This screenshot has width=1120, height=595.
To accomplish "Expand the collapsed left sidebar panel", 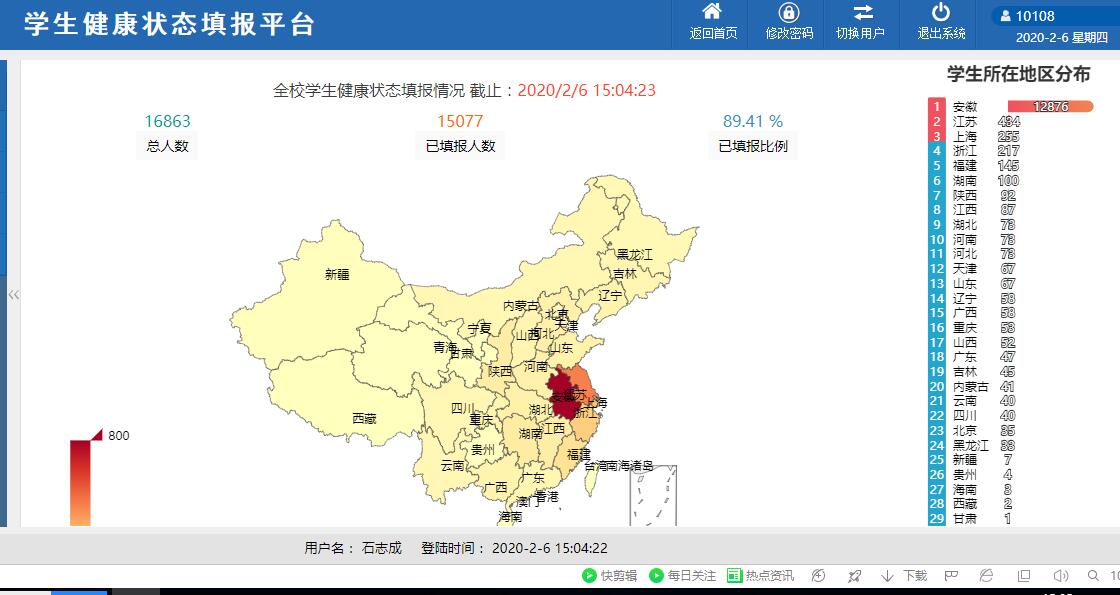I will [x=14, y=294].
